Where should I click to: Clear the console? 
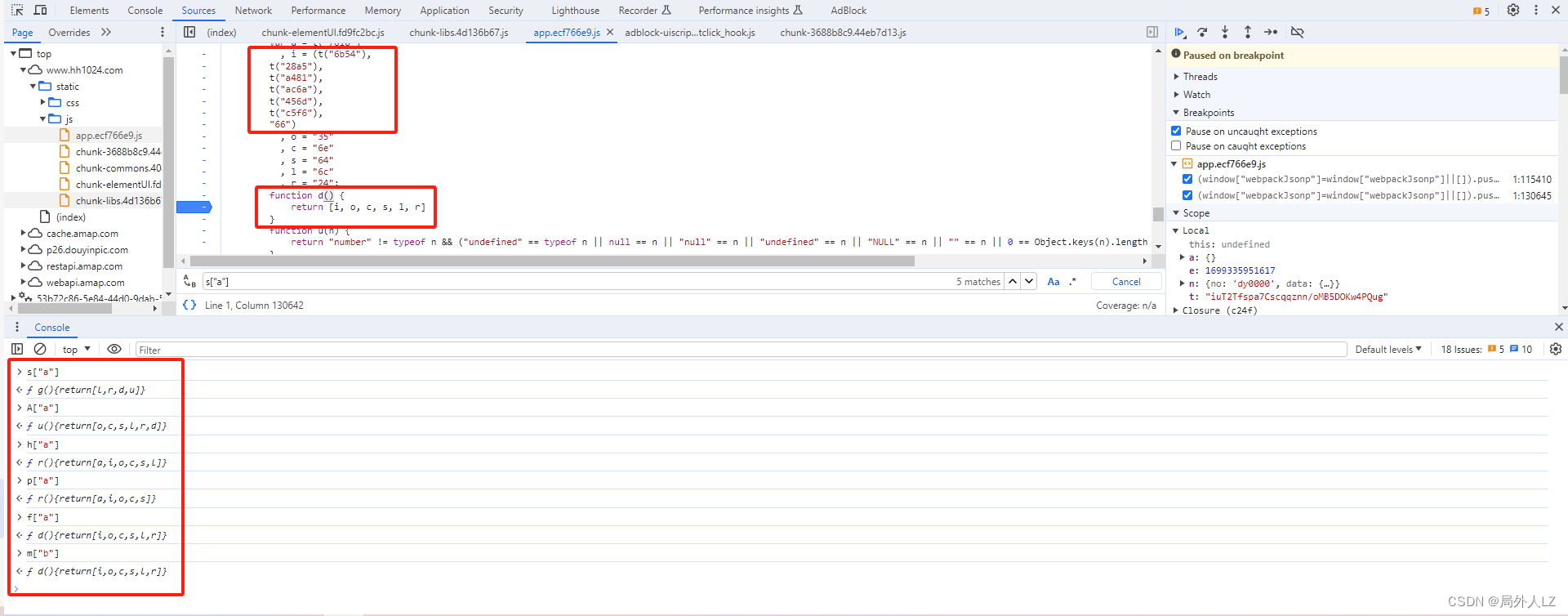point(40,349)
